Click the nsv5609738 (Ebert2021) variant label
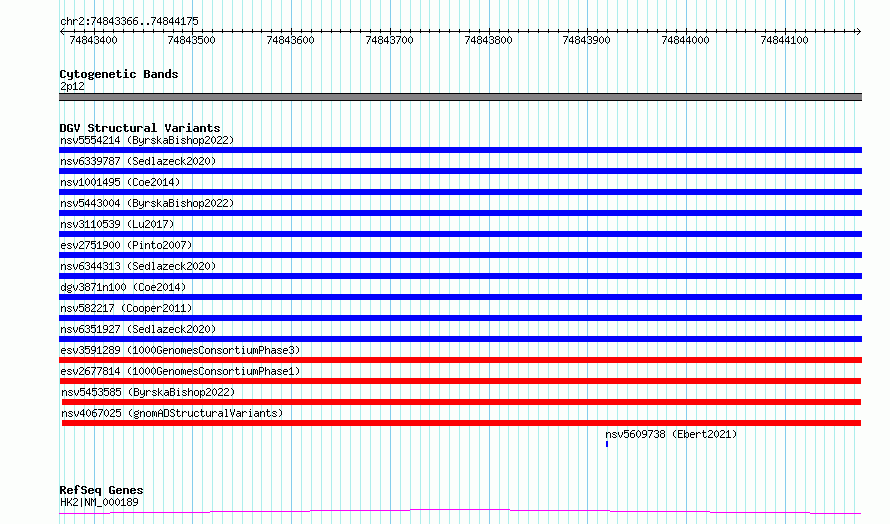Screen dimensions: 890x524 pos(671,434)
